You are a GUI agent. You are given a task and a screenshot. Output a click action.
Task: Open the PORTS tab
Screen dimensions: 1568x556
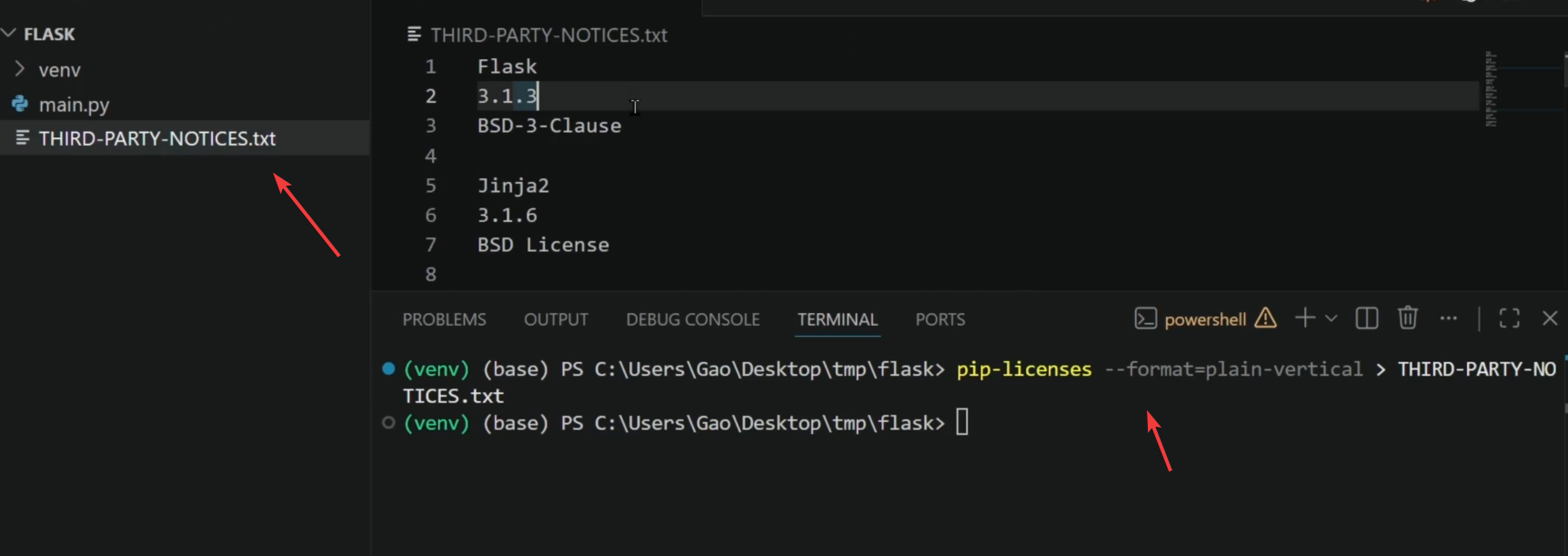(940, 319)
